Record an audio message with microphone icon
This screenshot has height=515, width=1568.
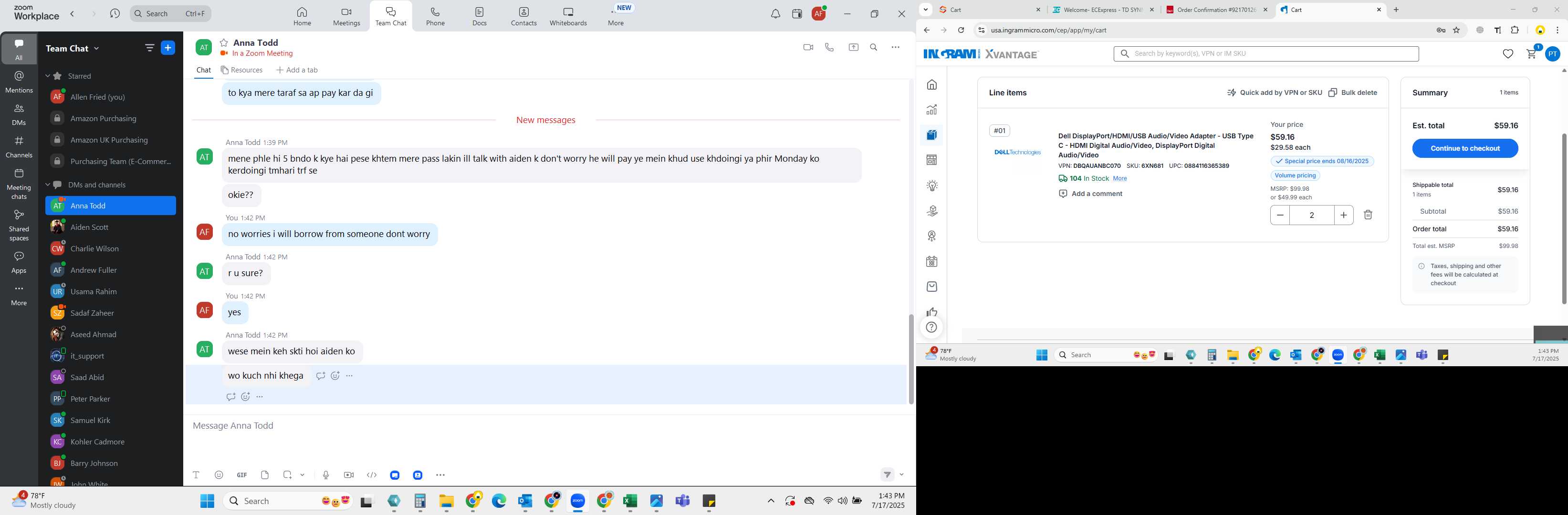325,475
